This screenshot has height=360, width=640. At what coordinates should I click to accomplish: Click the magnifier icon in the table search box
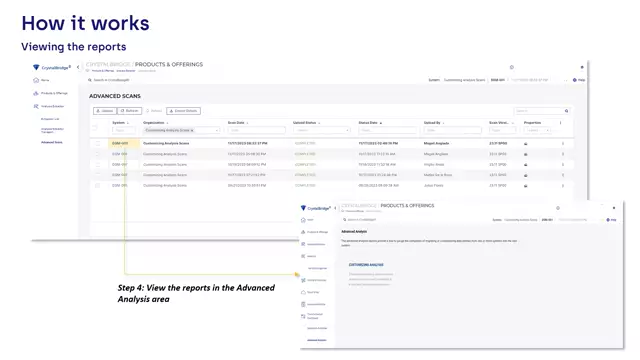coord(567,111)
